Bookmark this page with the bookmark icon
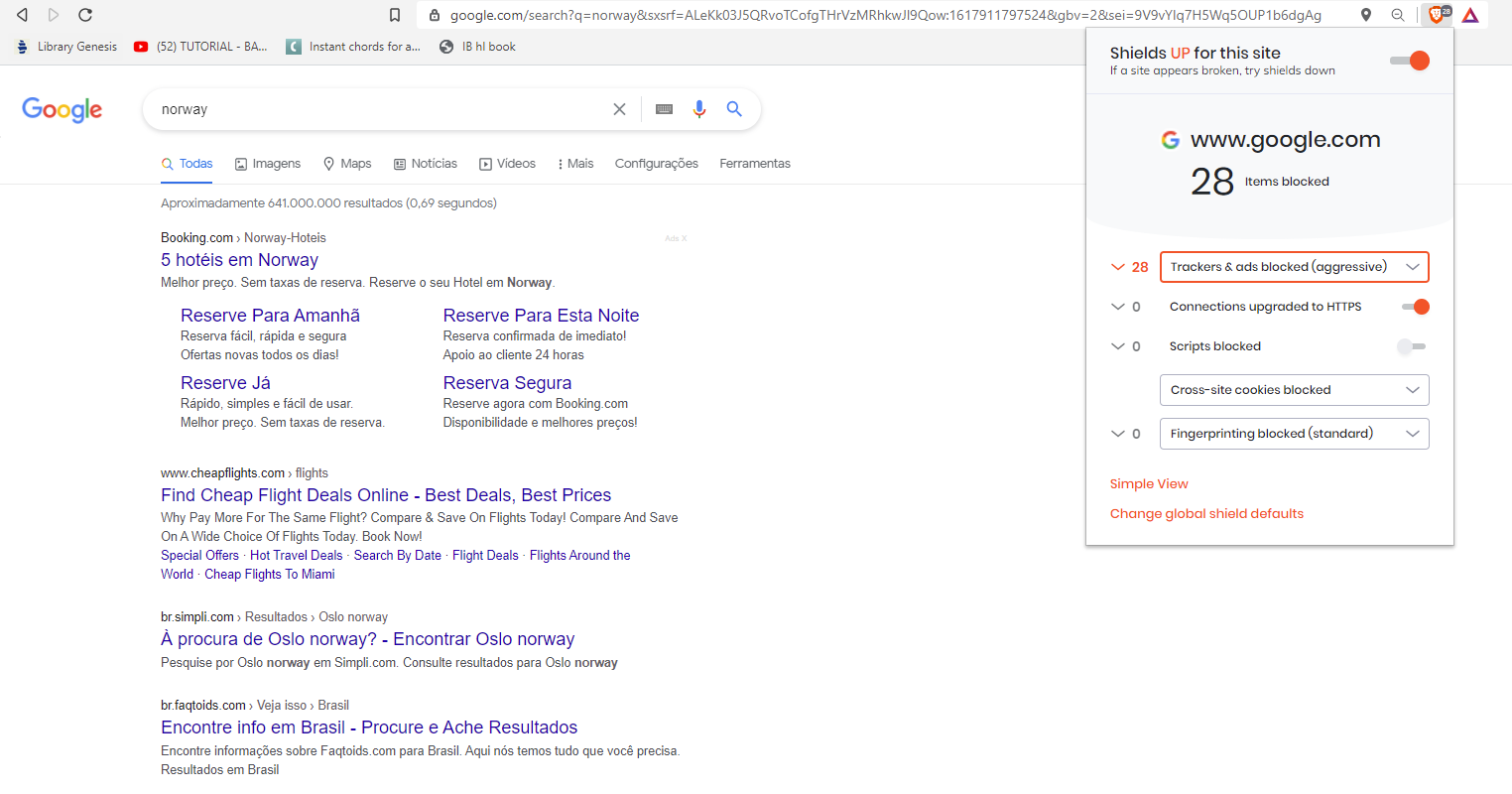The width and height of the screenshot is (1512, 794). pos(395,15)
